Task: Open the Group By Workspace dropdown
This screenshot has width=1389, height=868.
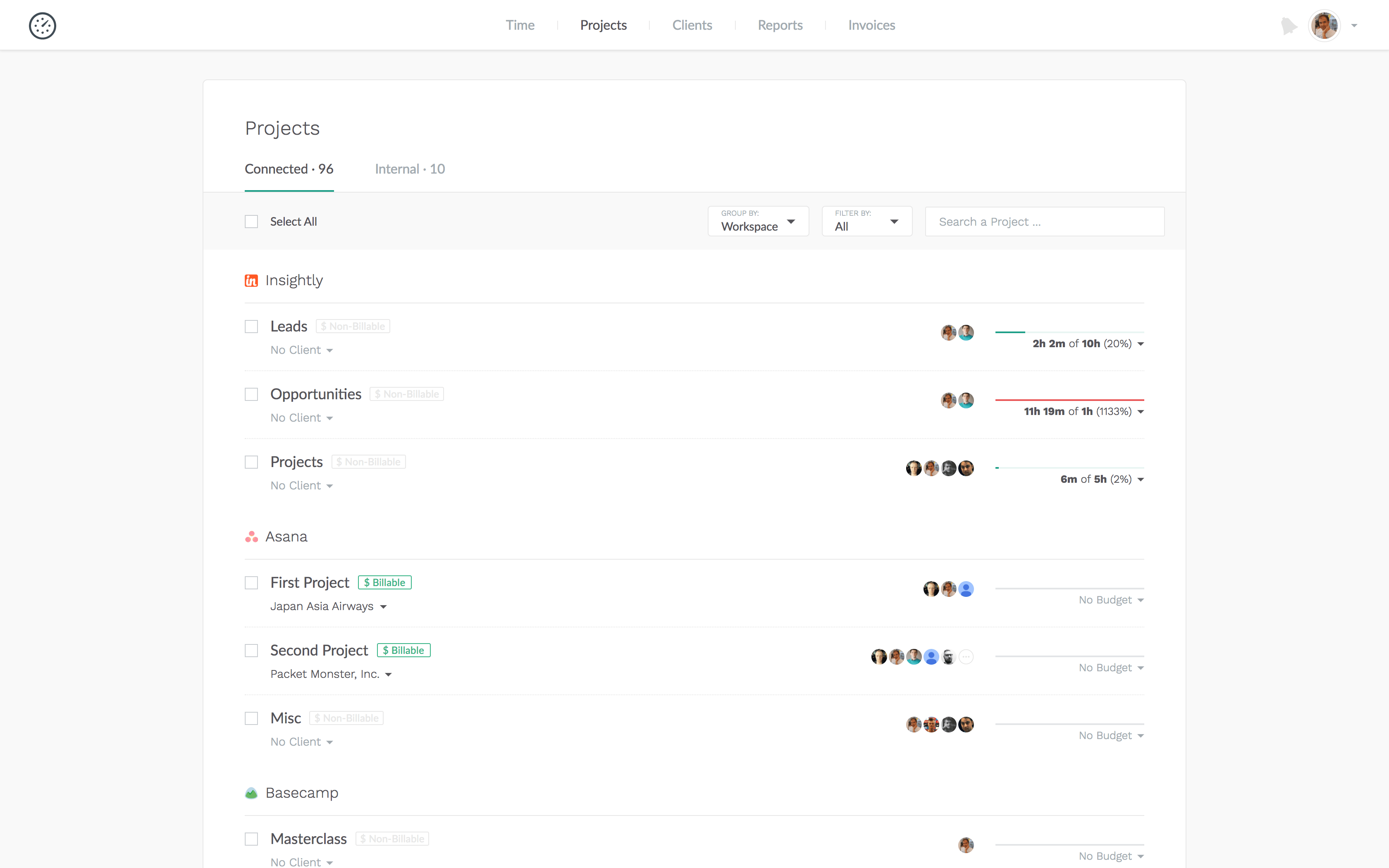Action: point(758,221)
